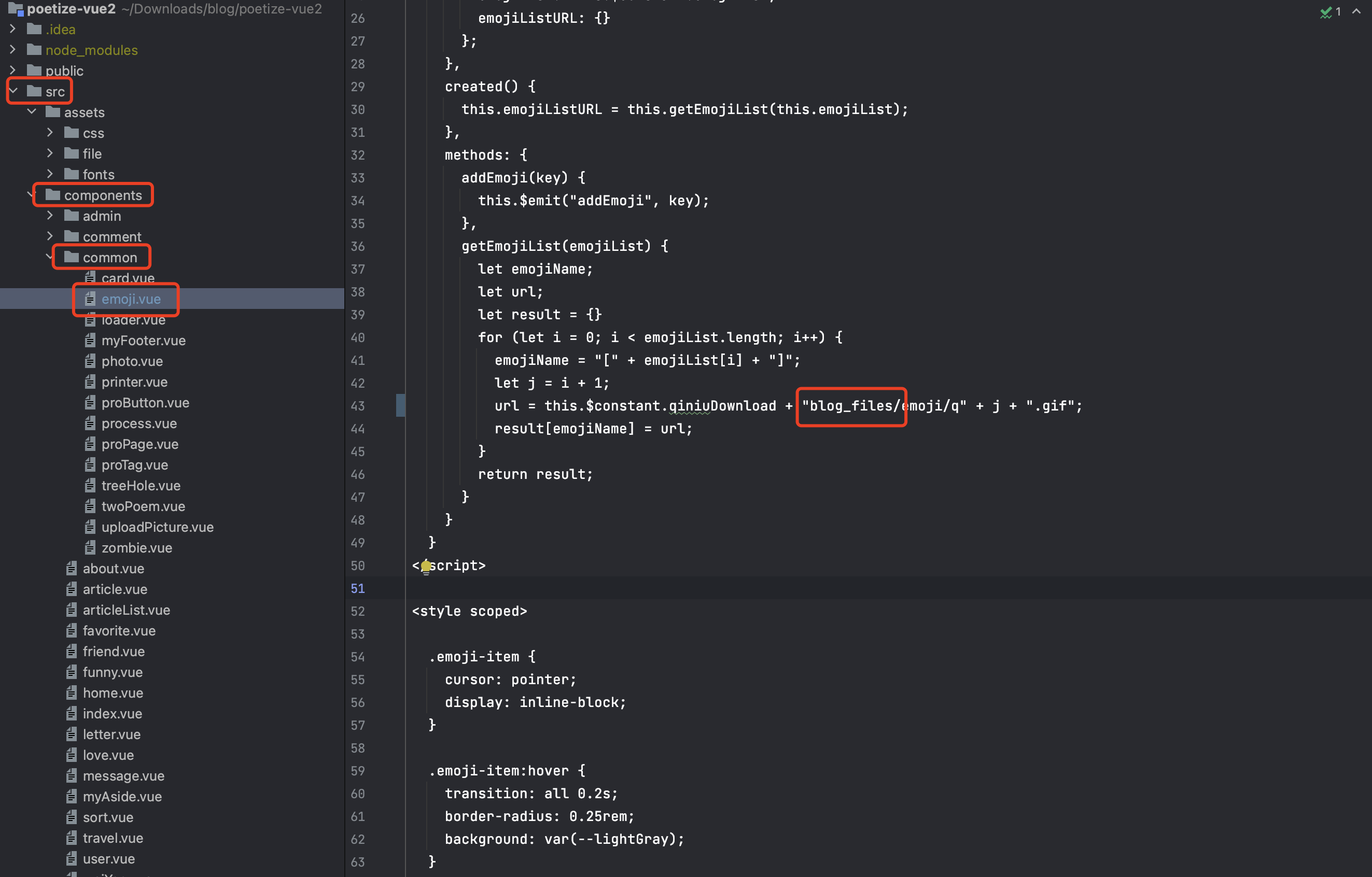Click the qiniuDownload identifier on line 43
This screenshot has height=877, width=1372.
(722, 406)
